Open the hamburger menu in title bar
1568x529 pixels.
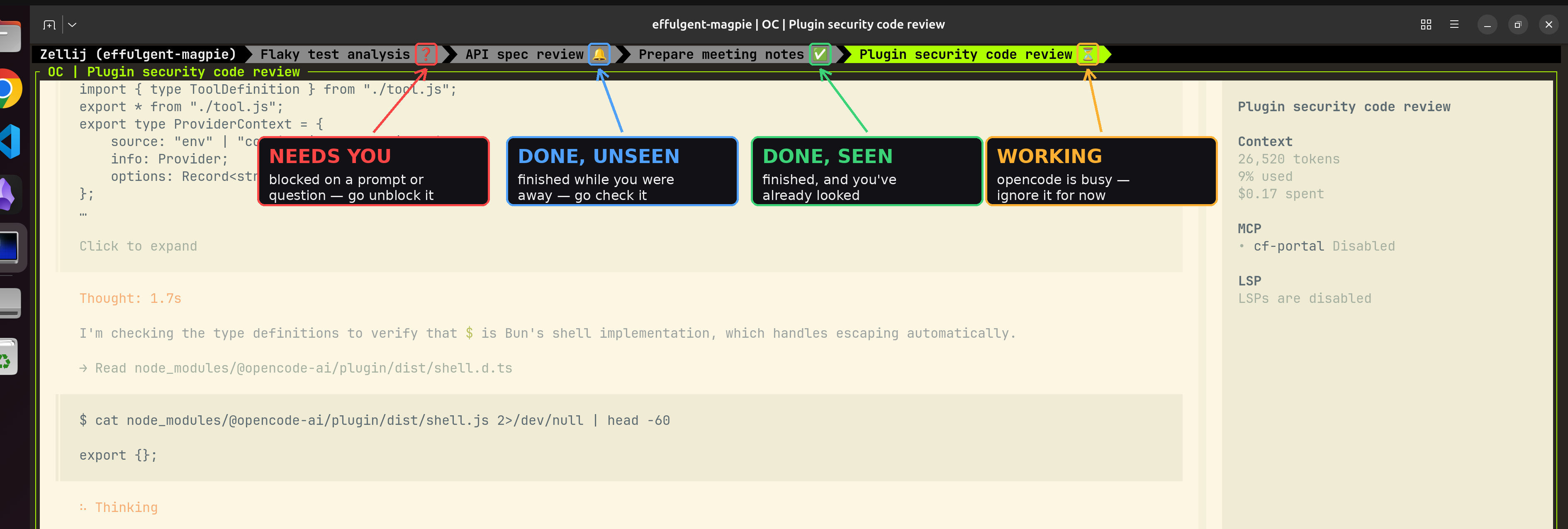pyautogui.click(x=1454, y=24)
